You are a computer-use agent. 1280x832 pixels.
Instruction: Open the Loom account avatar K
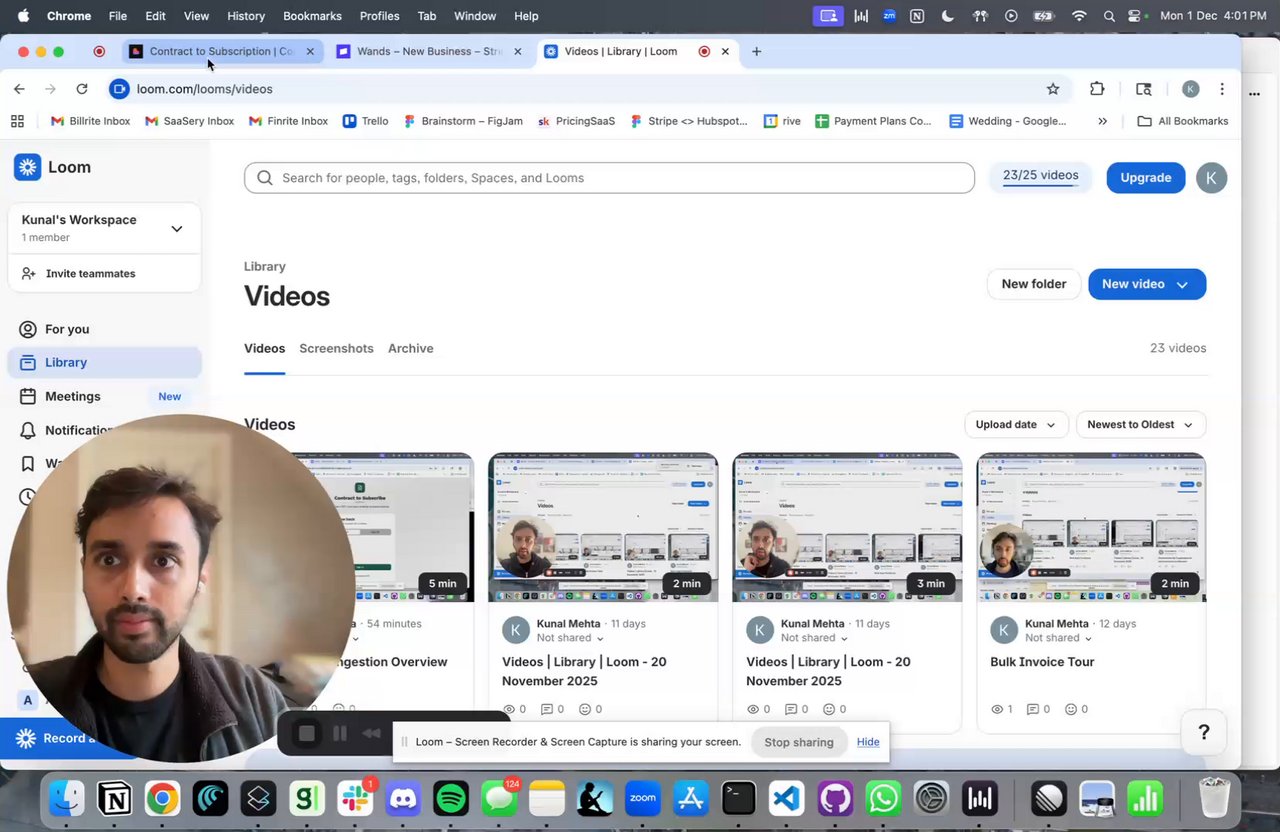[x=1211, y=178]
